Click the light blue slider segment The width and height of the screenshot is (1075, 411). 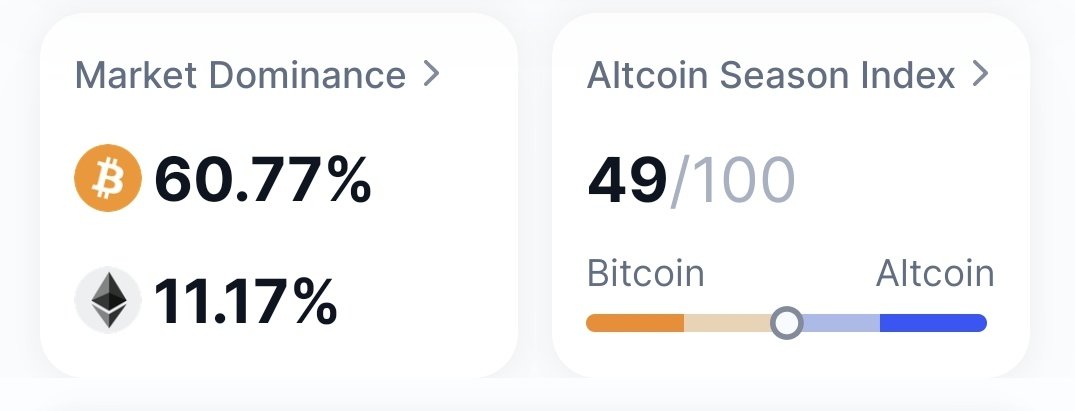coord(841,322)
